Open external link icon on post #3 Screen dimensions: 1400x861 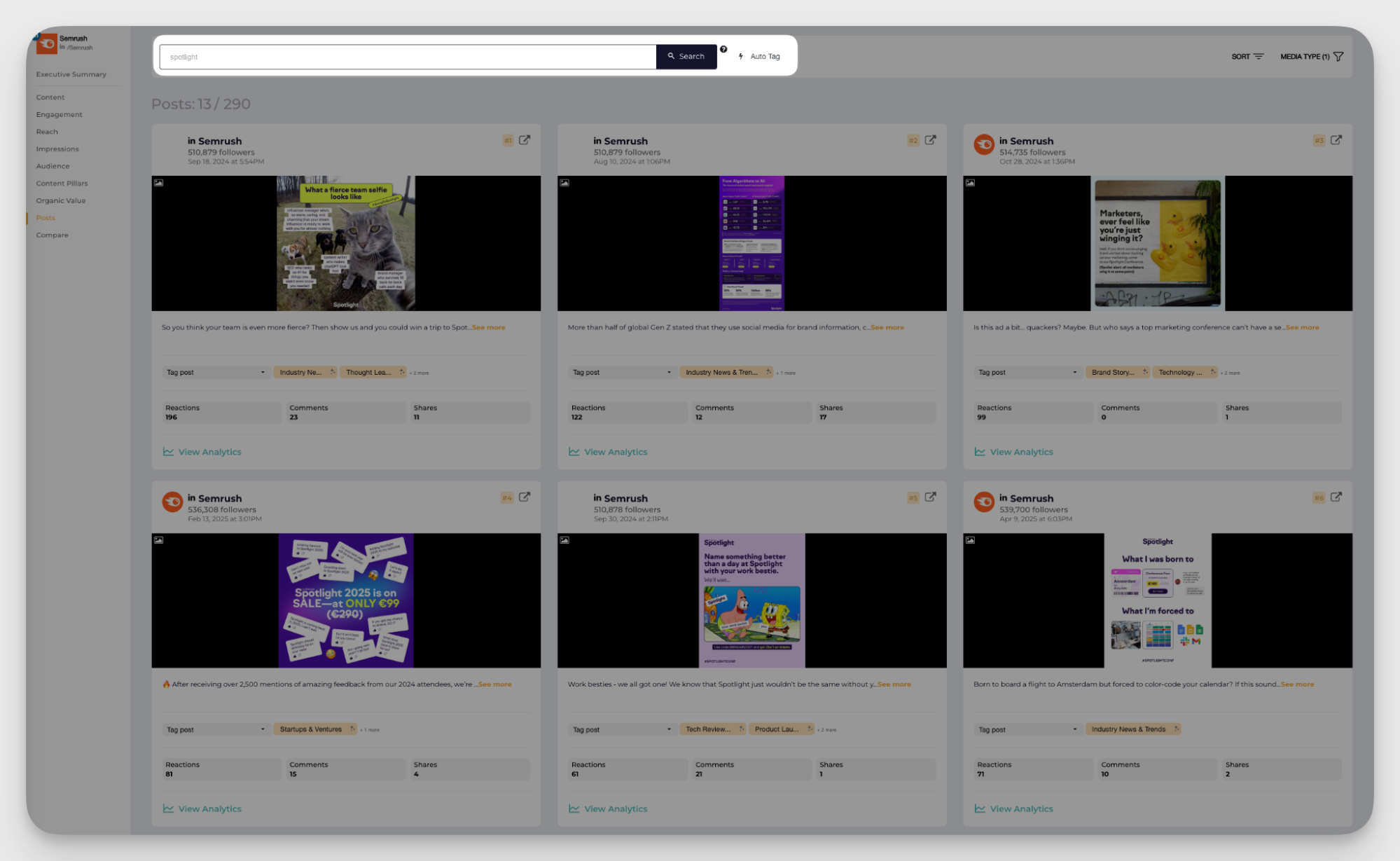point(1336,140)
